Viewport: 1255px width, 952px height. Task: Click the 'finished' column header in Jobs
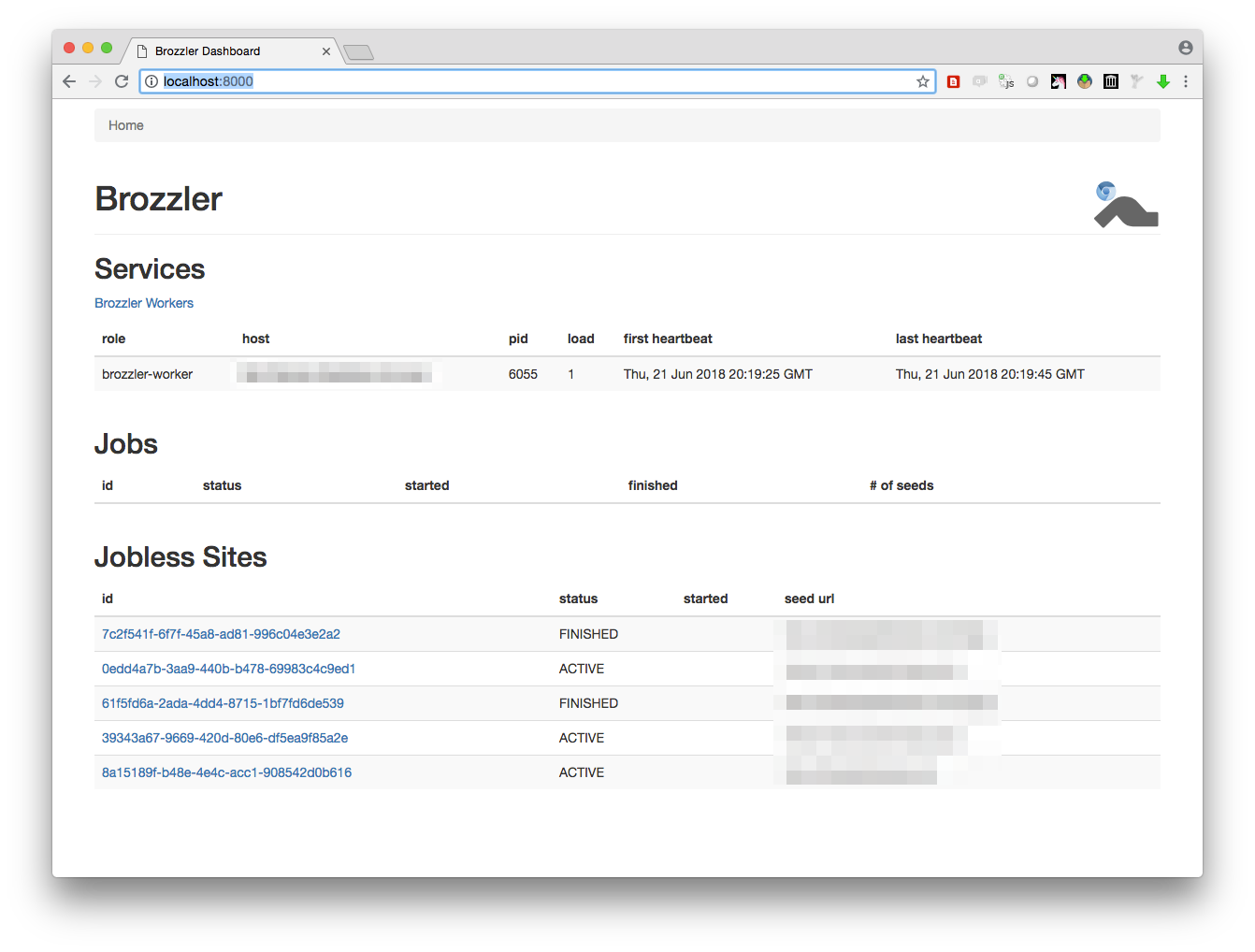point(653,485)
